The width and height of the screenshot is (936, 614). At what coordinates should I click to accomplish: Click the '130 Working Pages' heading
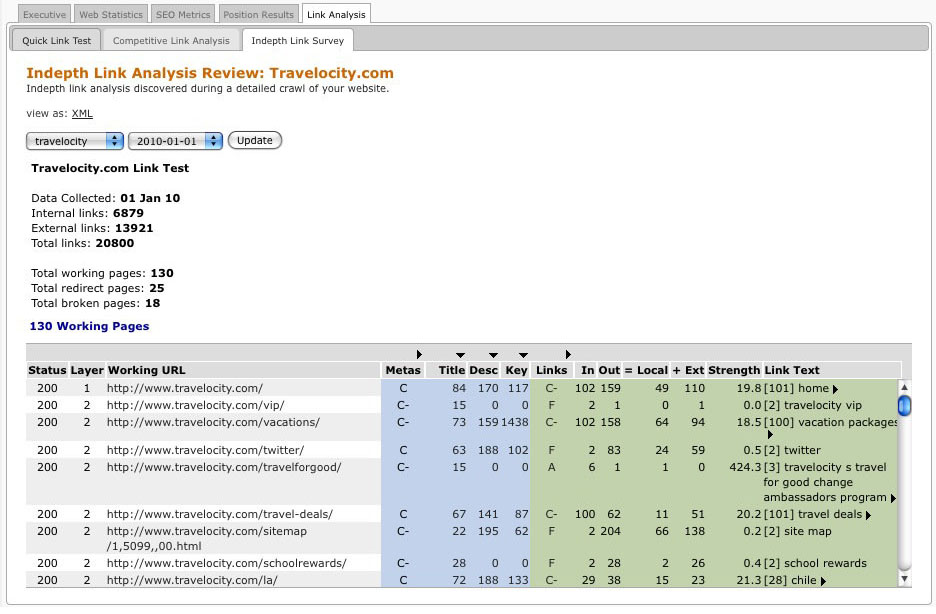click(90, 326)
